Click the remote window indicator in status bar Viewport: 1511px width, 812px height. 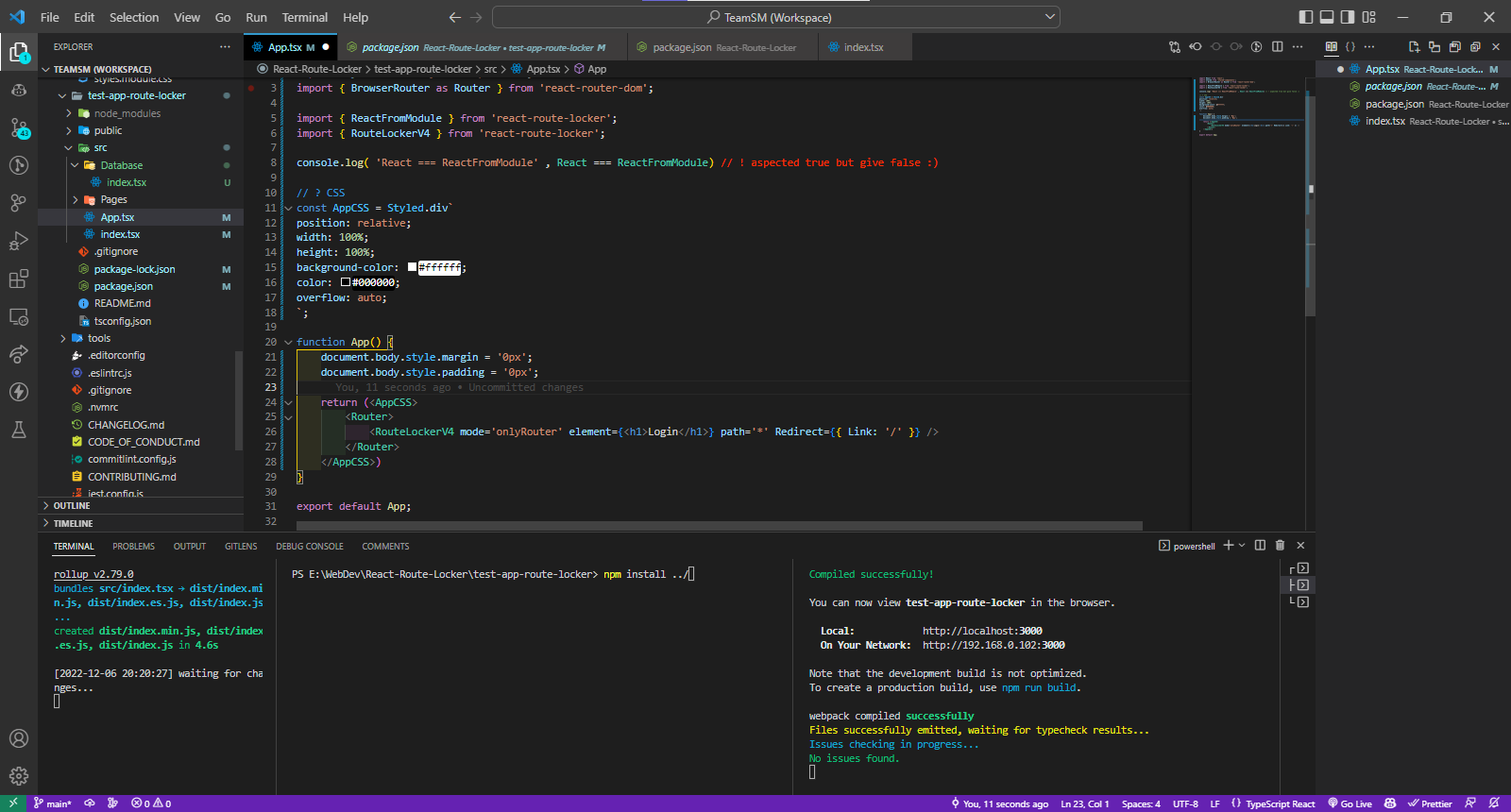pyautogui.click(x=13, y=804)
